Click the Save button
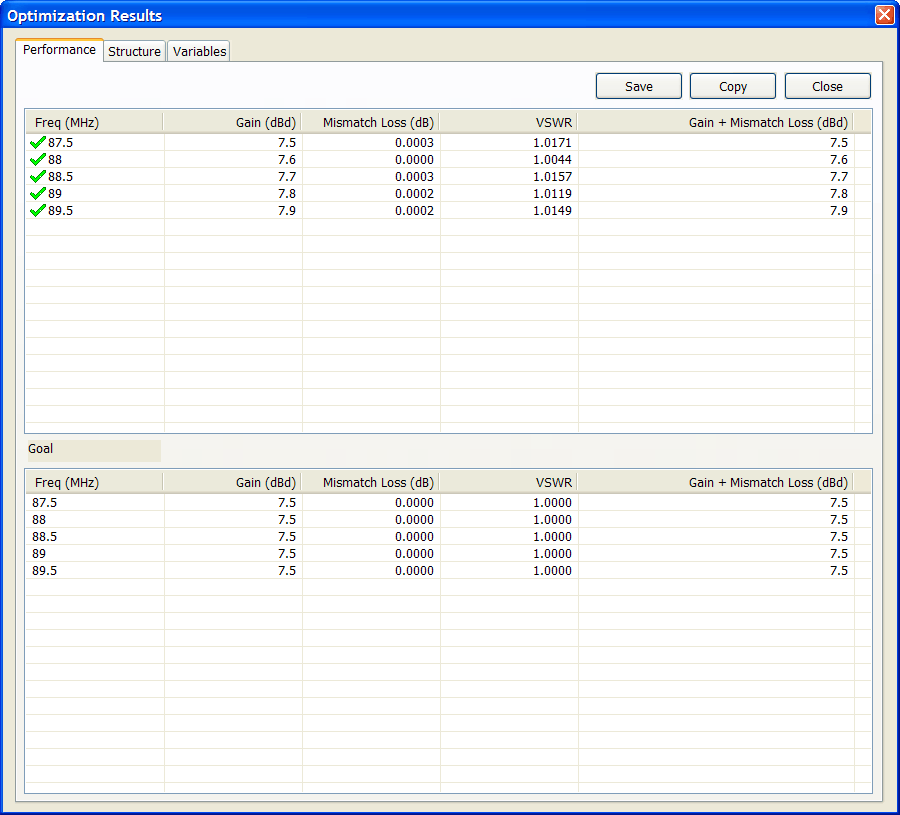Screen dimensions: 900x815 pyautogui.click(x=638, y=86)
